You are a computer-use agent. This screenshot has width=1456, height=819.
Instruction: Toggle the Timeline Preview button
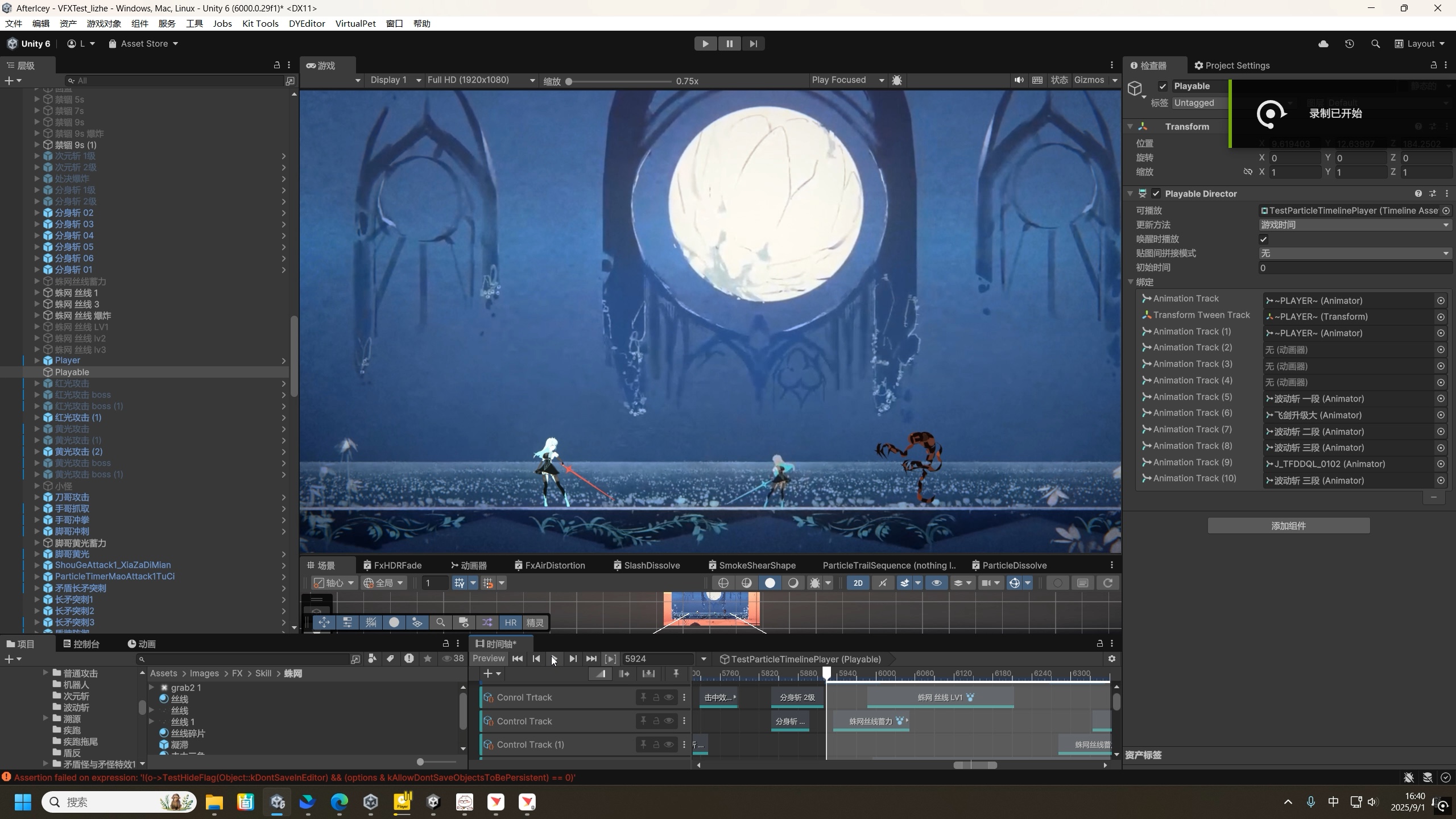[x=489, y=659]
